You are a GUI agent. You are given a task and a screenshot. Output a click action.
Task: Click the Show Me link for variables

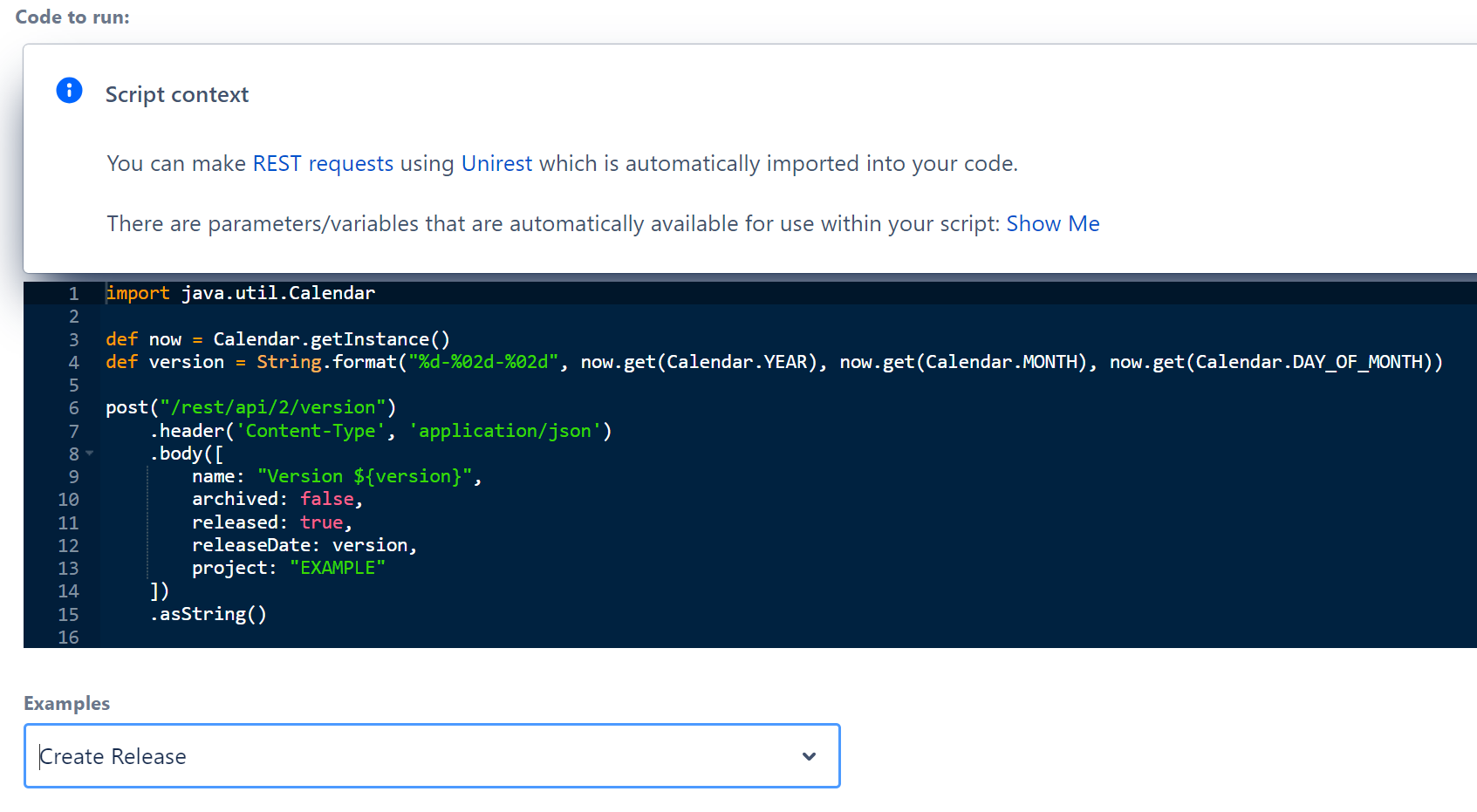1052,224
